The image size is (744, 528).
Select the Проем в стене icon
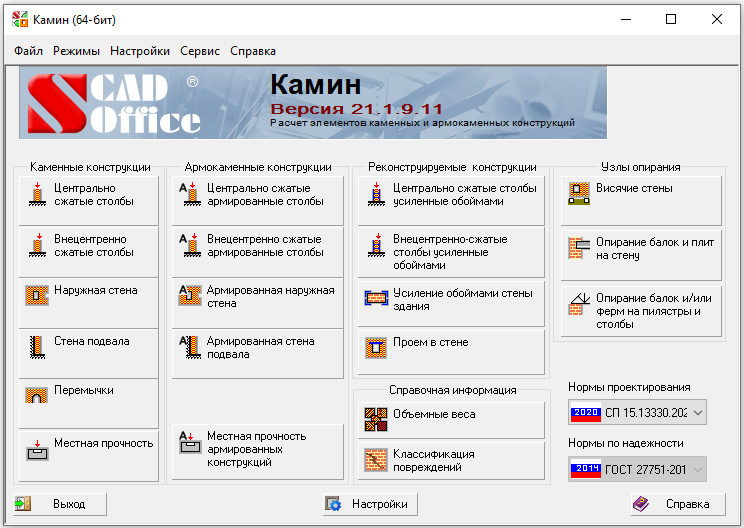point(375,347)
